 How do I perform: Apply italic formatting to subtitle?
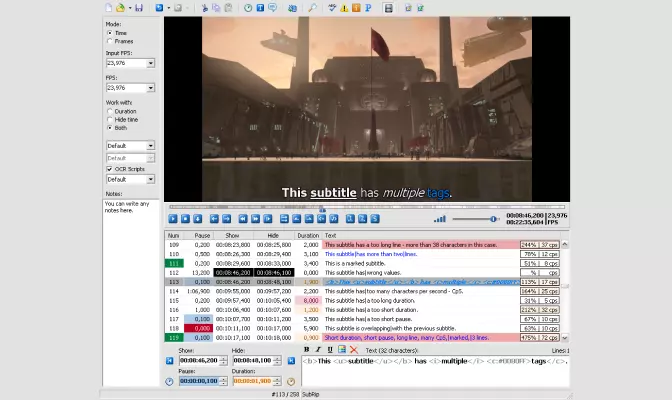pyautogui.click(x=318, y=350)
